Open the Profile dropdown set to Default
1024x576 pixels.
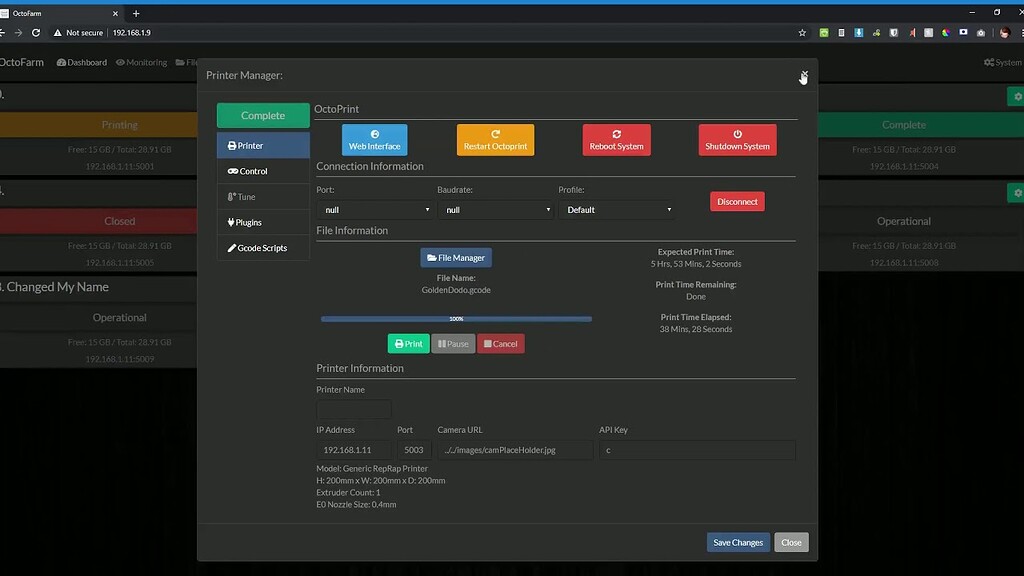point(617,209)
